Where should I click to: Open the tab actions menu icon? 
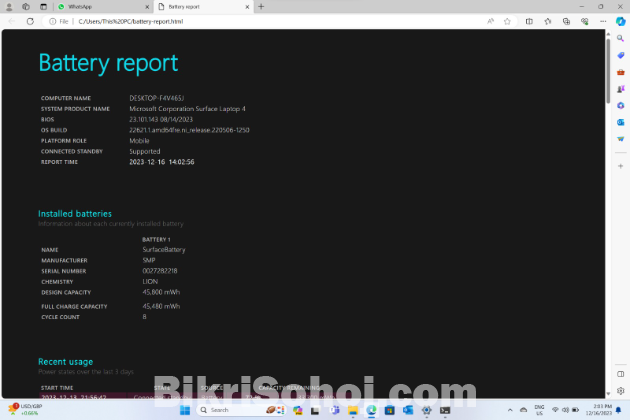click(43, 7)
